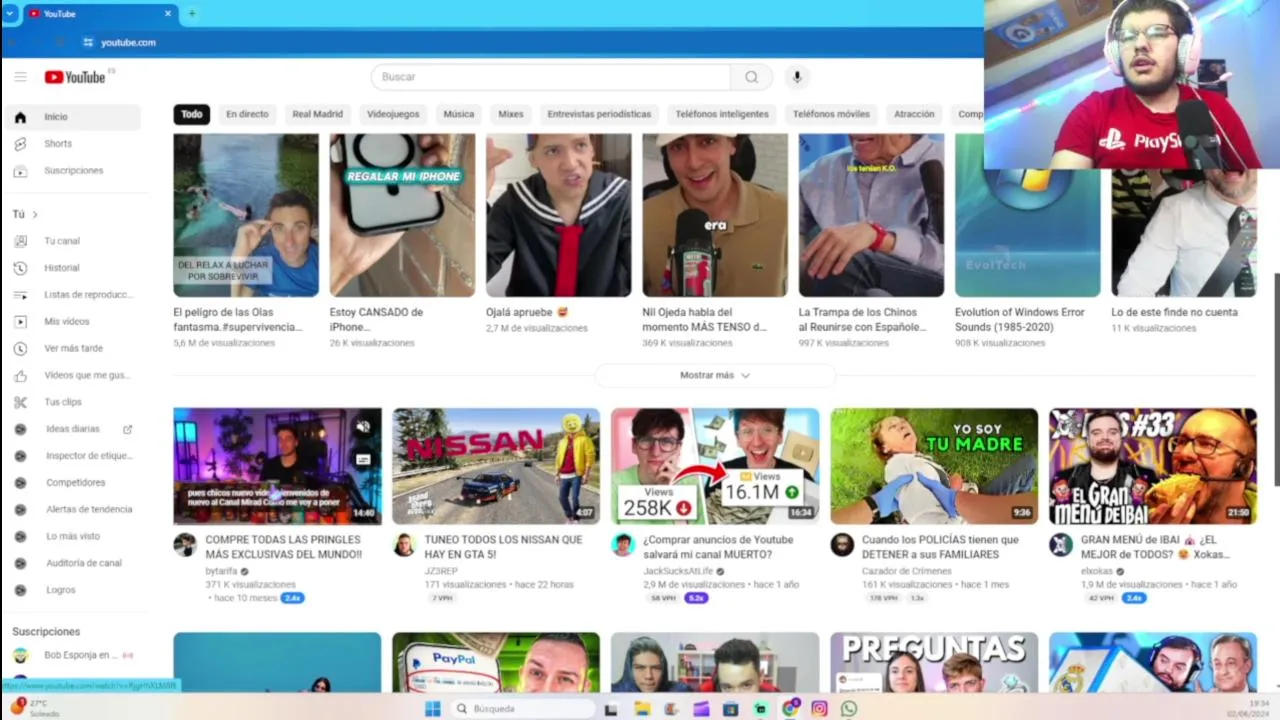Open Alertas de tendencia item
The image size is (1280, 720).
tap(71, 510)
